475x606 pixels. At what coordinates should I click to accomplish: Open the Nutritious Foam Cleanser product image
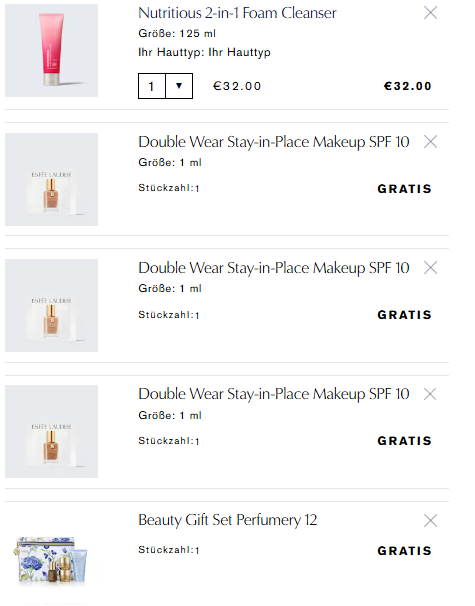[x=51, y=50]
